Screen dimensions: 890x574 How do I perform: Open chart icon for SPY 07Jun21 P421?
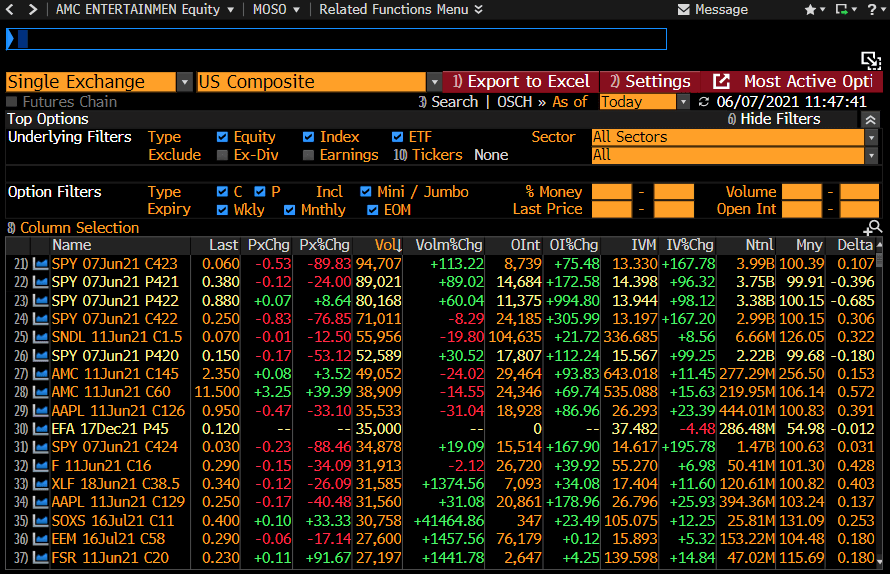point(40,282)
